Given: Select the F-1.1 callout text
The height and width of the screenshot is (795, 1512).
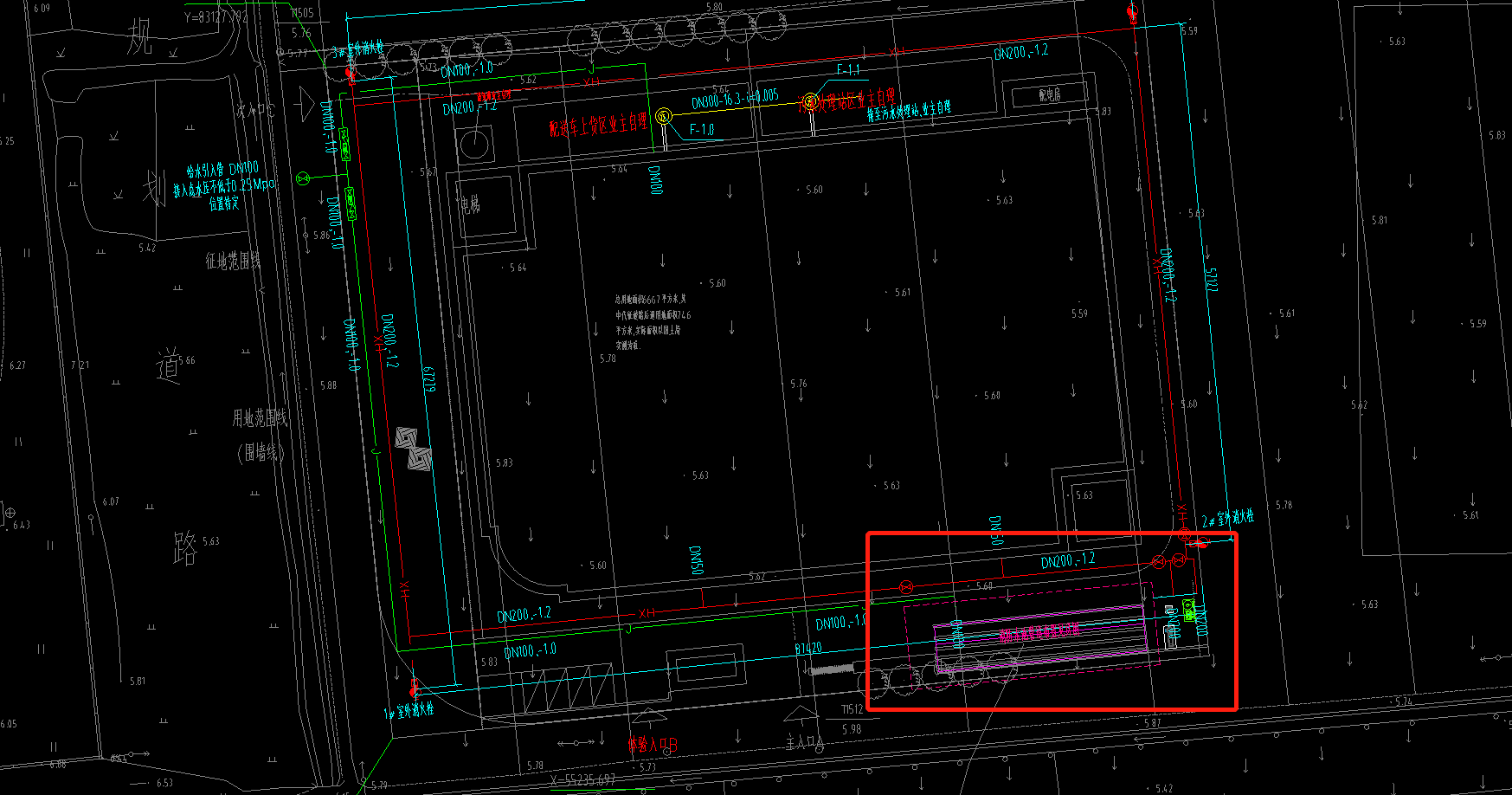Looking at the screenshot, I should [x=848, y=69].
